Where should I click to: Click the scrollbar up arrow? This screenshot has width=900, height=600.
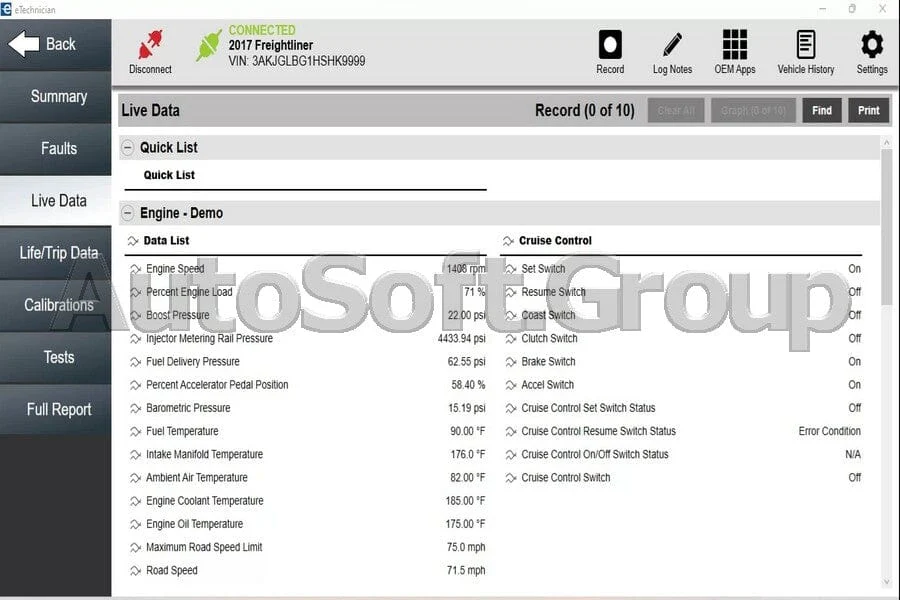pyautogui.click(x=887, y=142)
